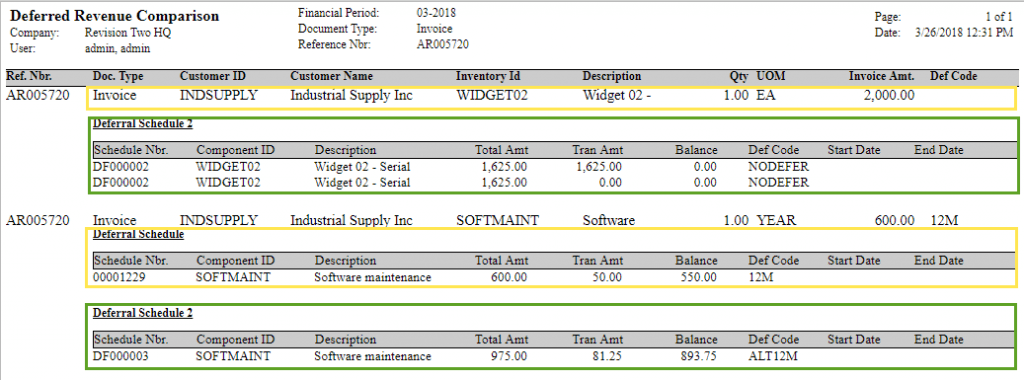Select SOFTMAINT inventory ID in invoice row
Image resolution: width=1024 pixels, height=380 pixels.
497,221
